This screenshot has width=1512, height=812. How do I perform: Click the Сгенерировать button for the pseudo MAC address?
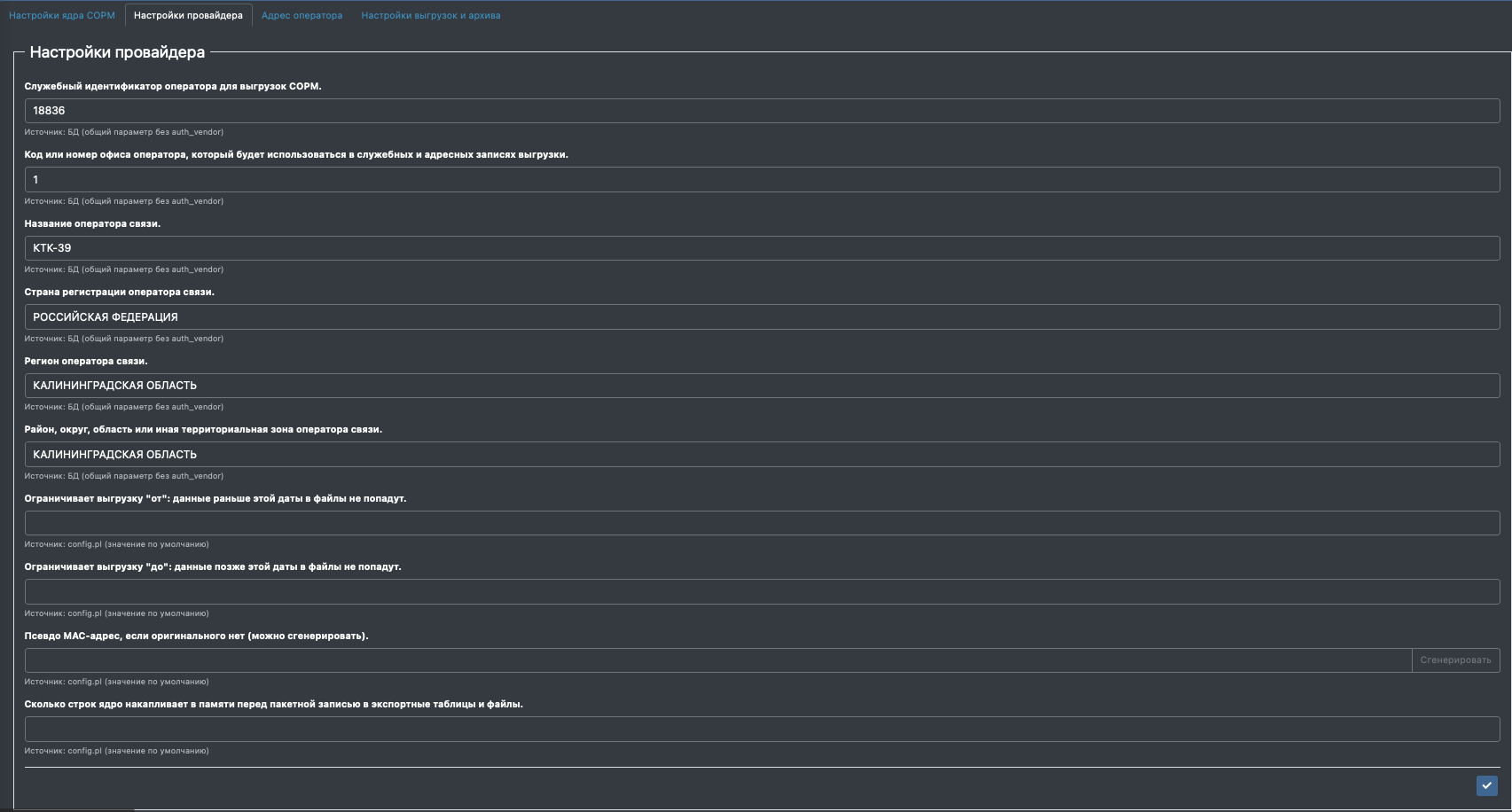click(1455, 660)
